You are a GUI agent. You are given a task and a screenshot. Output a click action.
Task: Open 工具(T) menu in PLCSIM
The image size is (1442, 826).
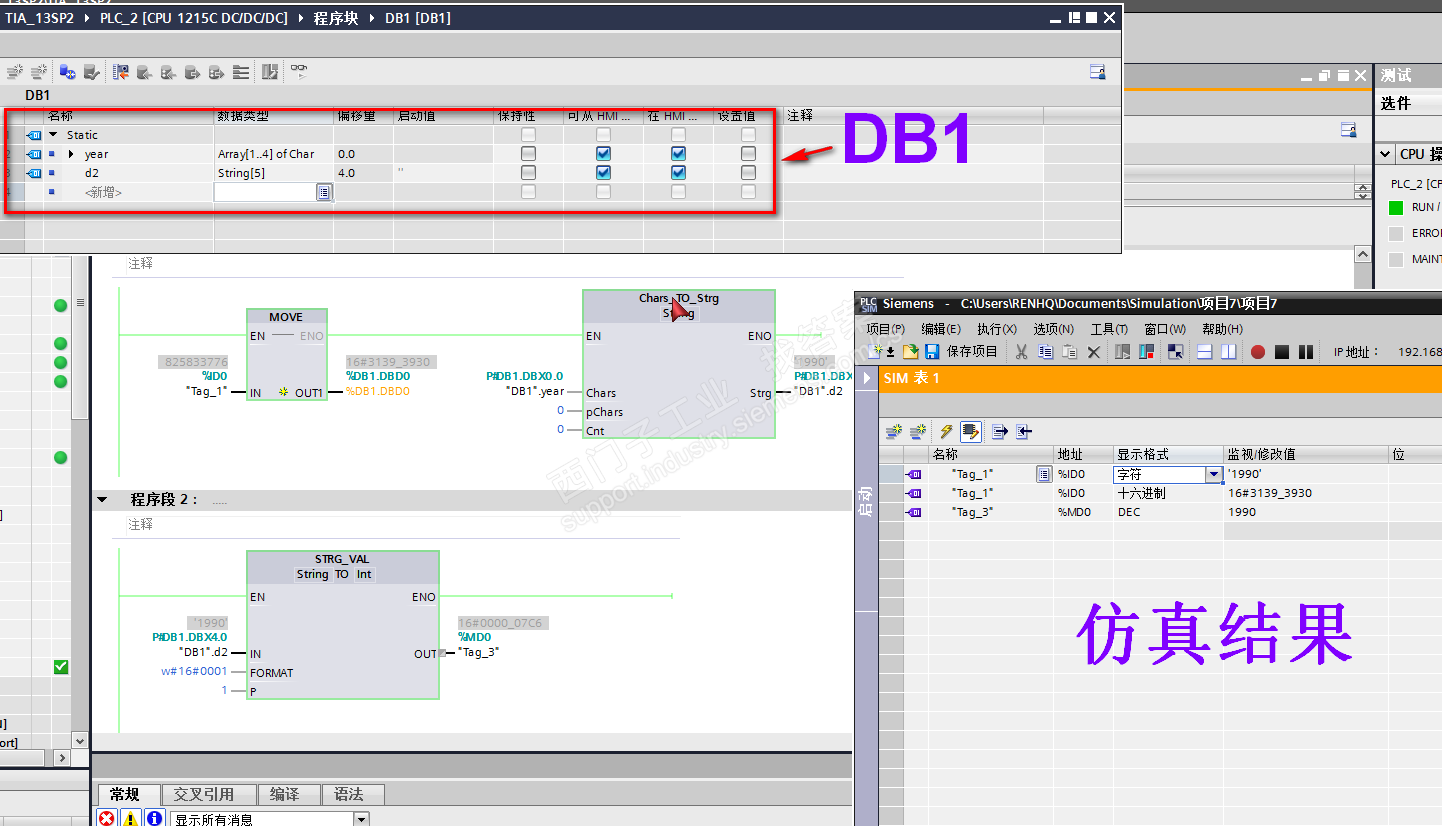pyautogui.click(x=1109, y=329)
